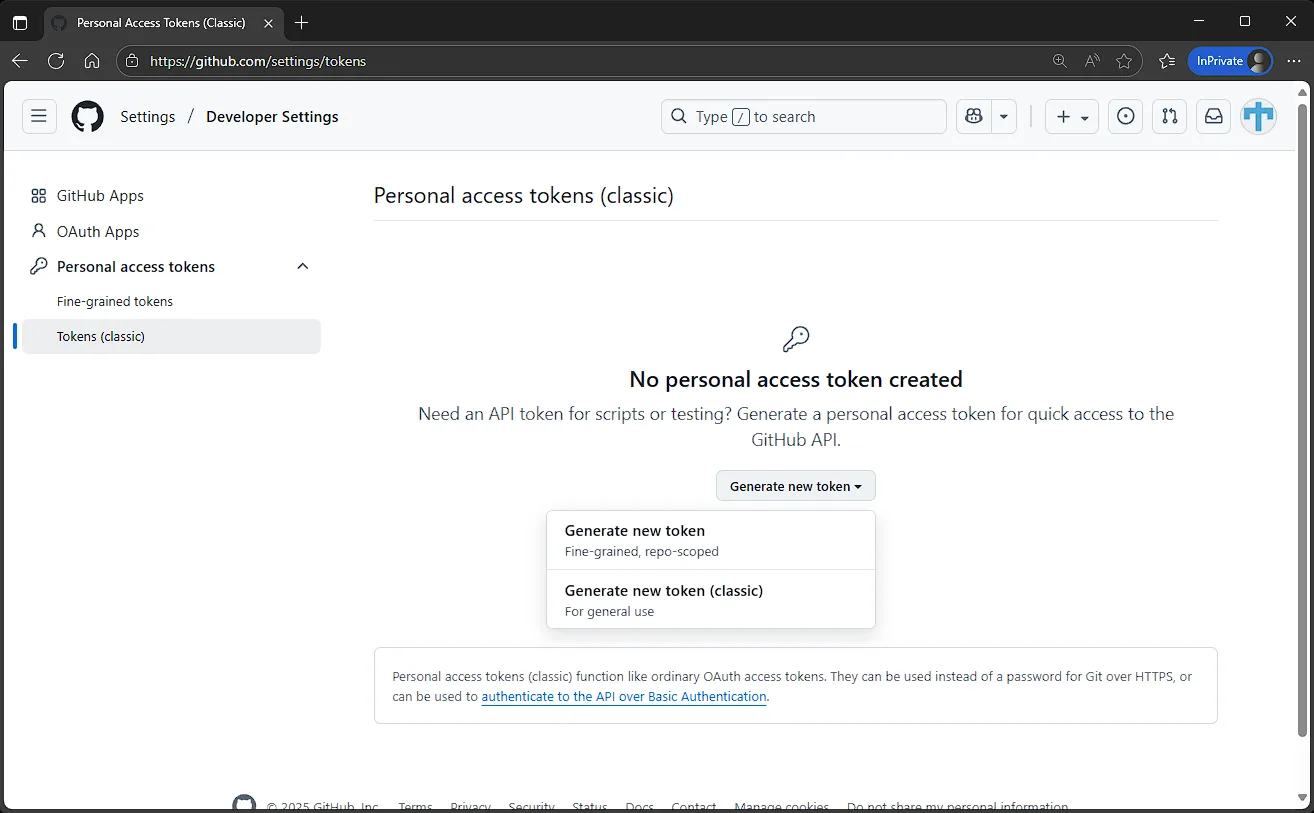Add this page to browser favorites
This screenshot has width=1314, height=813.
tap(1124, 61)
